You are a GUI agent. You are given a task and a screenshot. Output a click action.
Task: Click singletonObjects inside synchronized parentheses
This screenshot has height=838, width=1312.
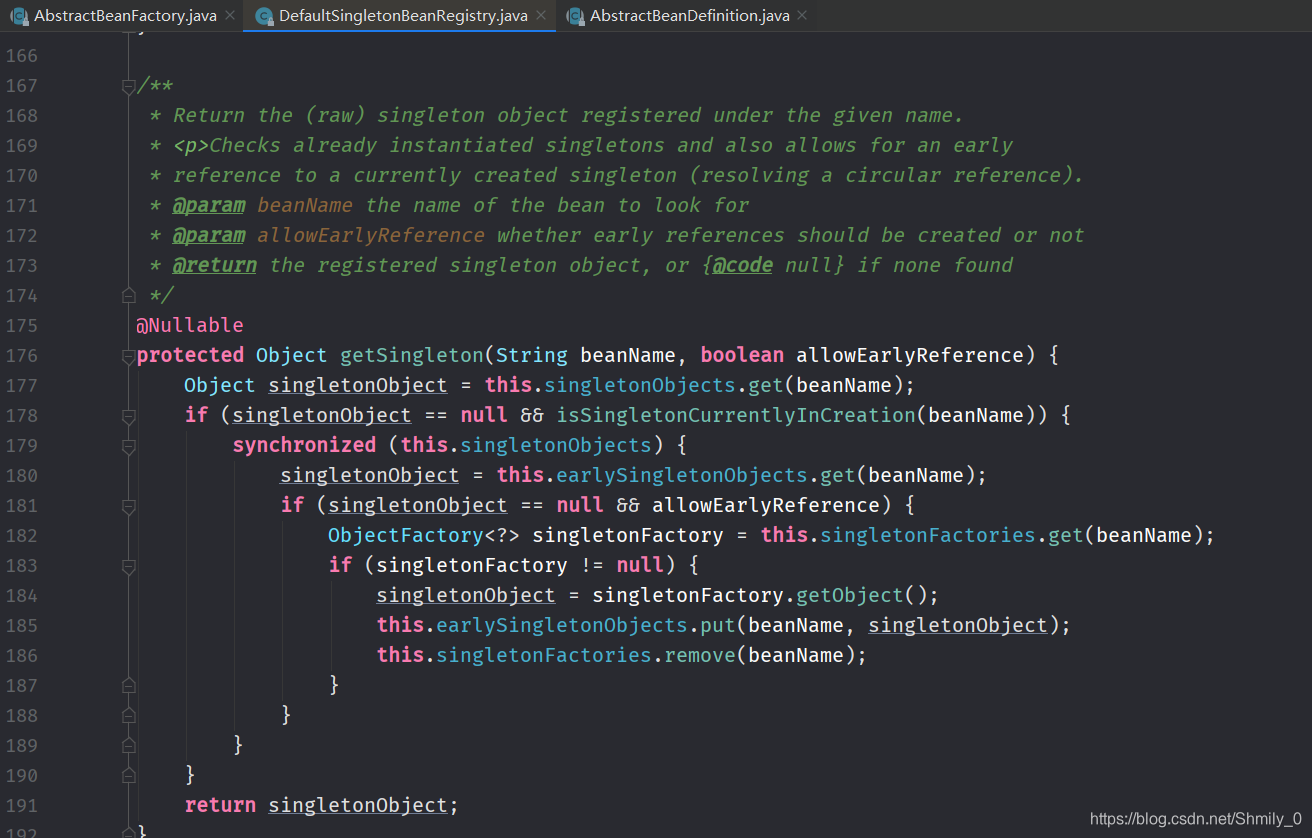coord(556,445)
